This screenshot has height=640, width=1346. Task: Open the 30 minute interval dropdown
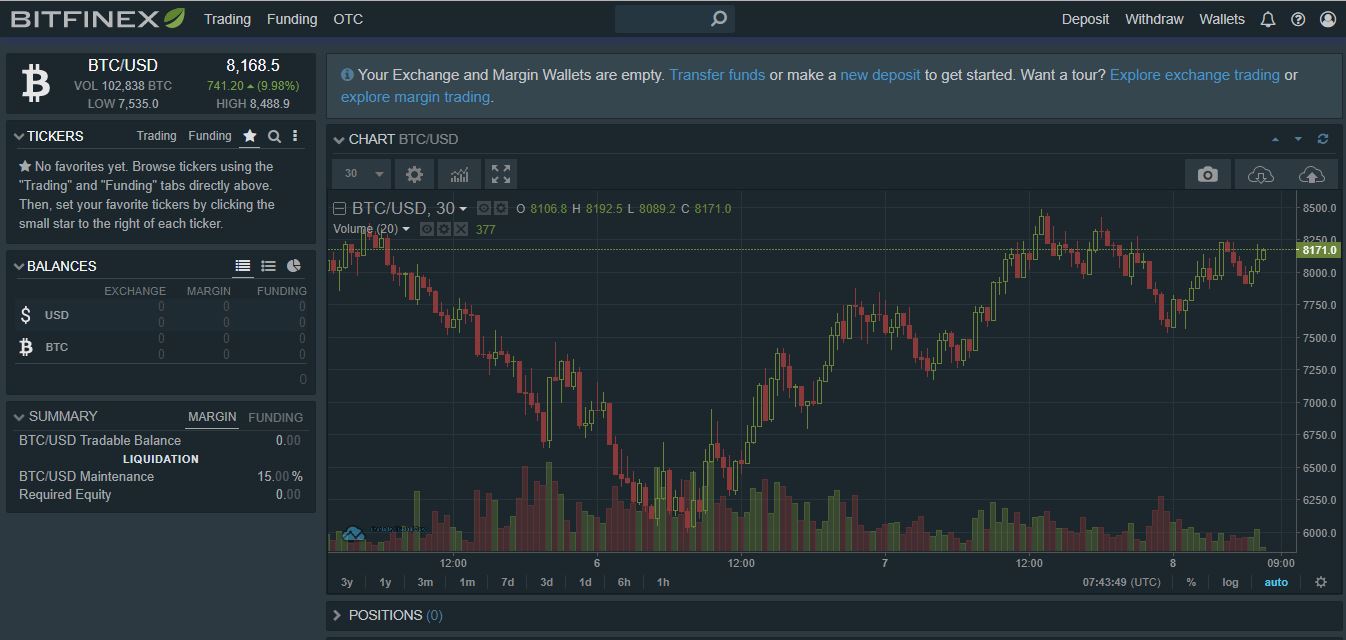[x=360, y=174]
